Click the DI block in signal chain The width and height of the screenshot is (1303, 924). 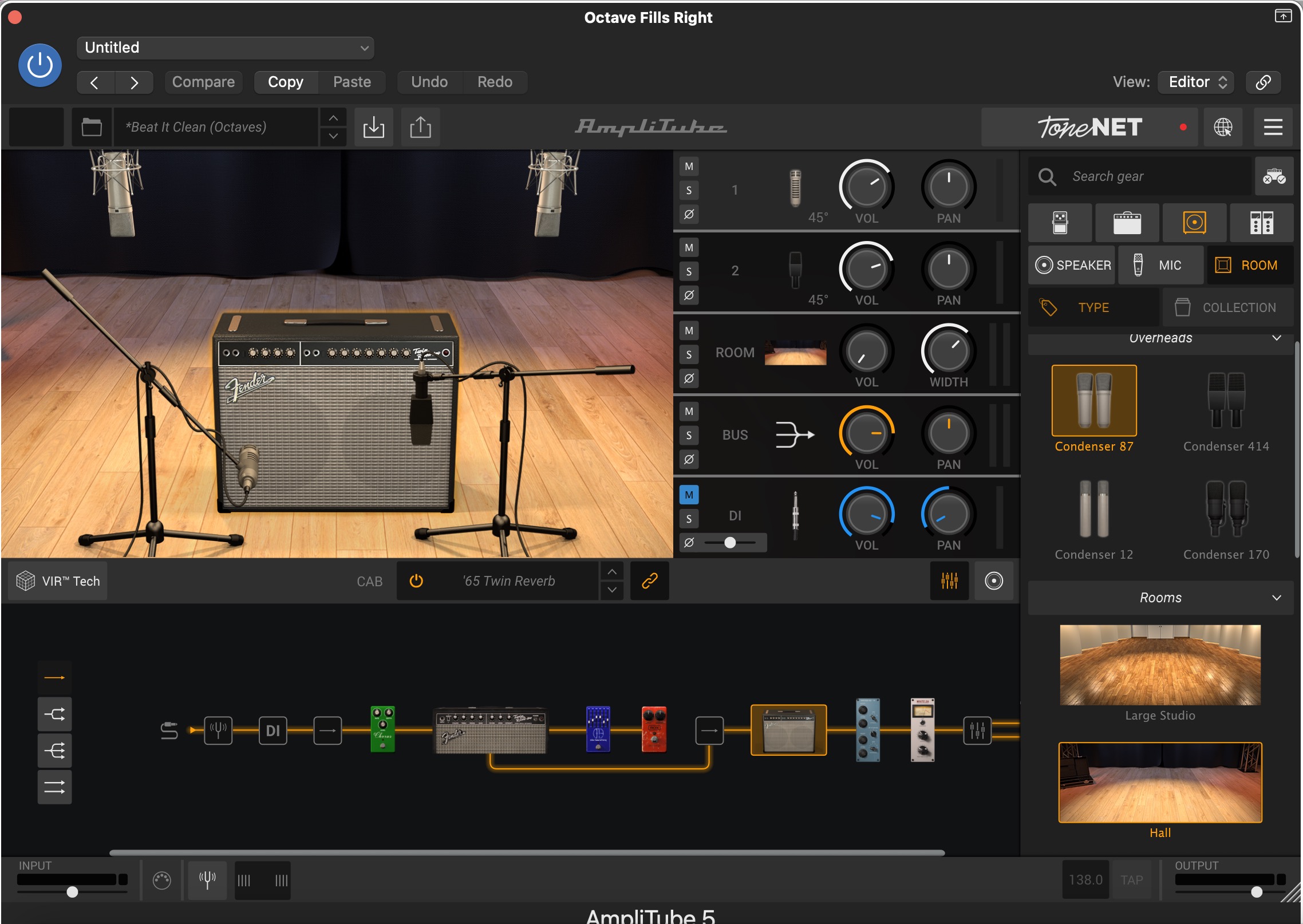click(x=273, y=730)
